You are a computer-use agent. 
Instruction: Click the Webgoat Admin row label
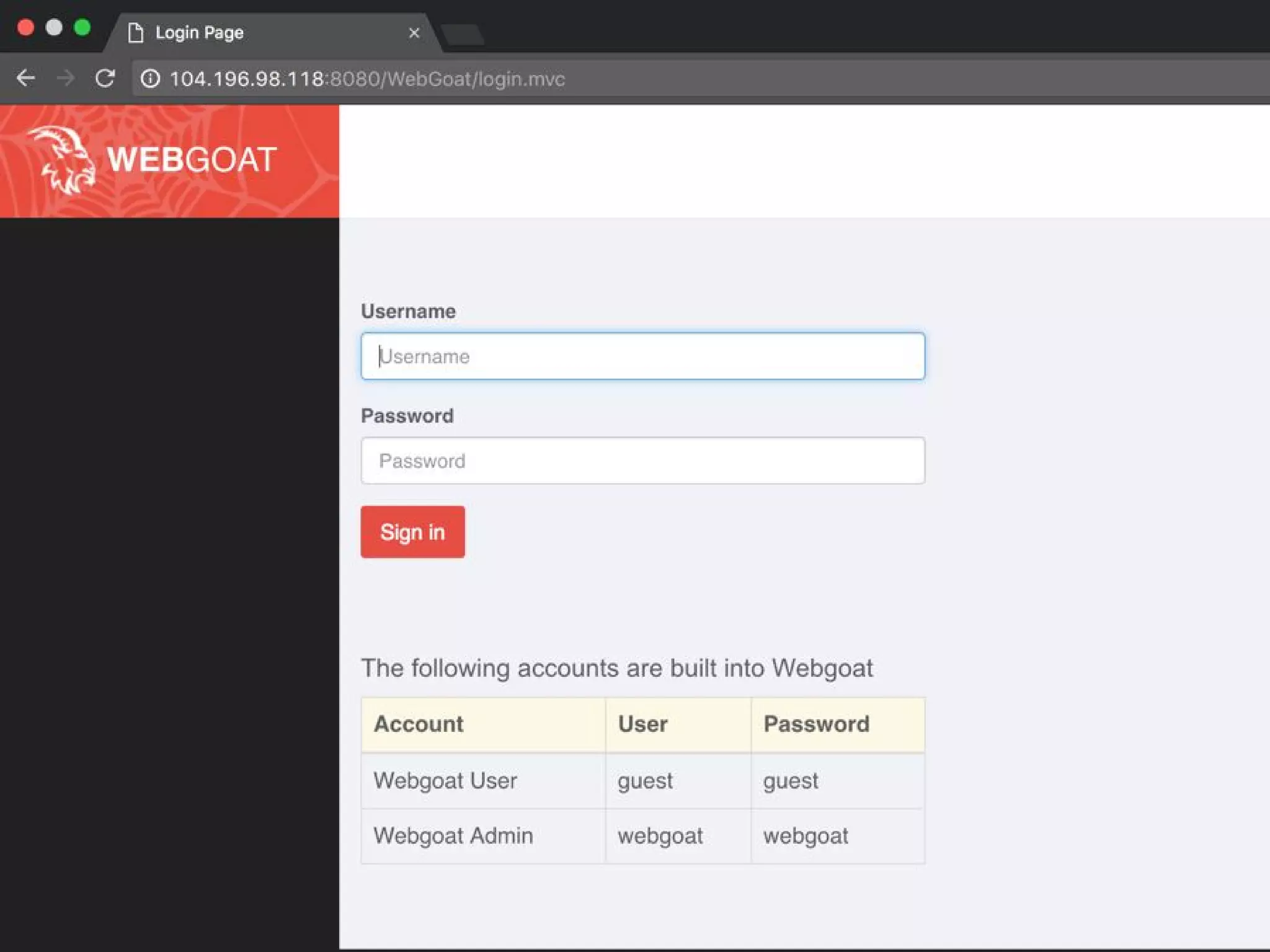click(453, 836)
